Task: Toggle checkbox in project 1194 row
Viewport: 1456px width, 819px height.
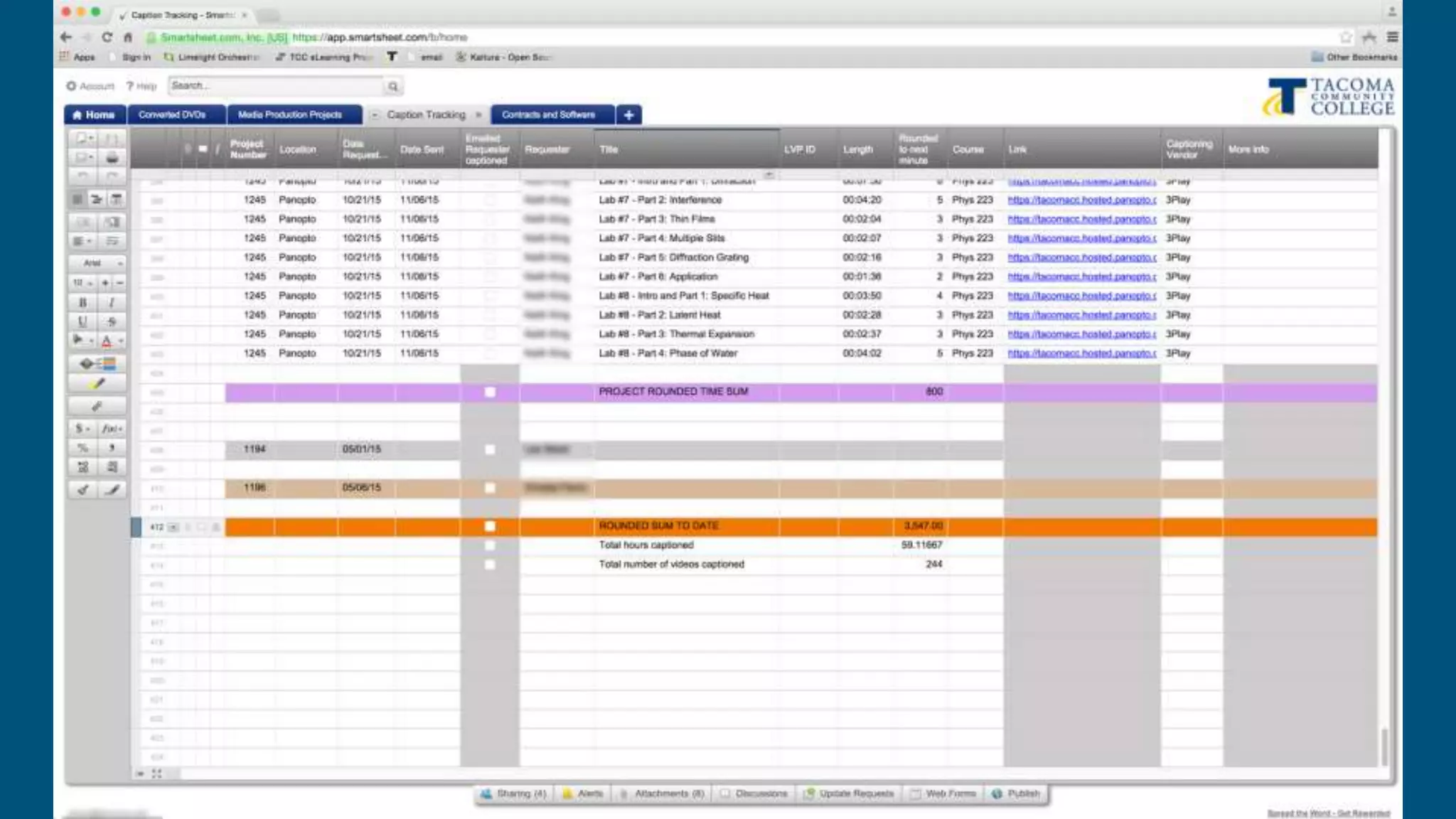Action: pos(490,449)
